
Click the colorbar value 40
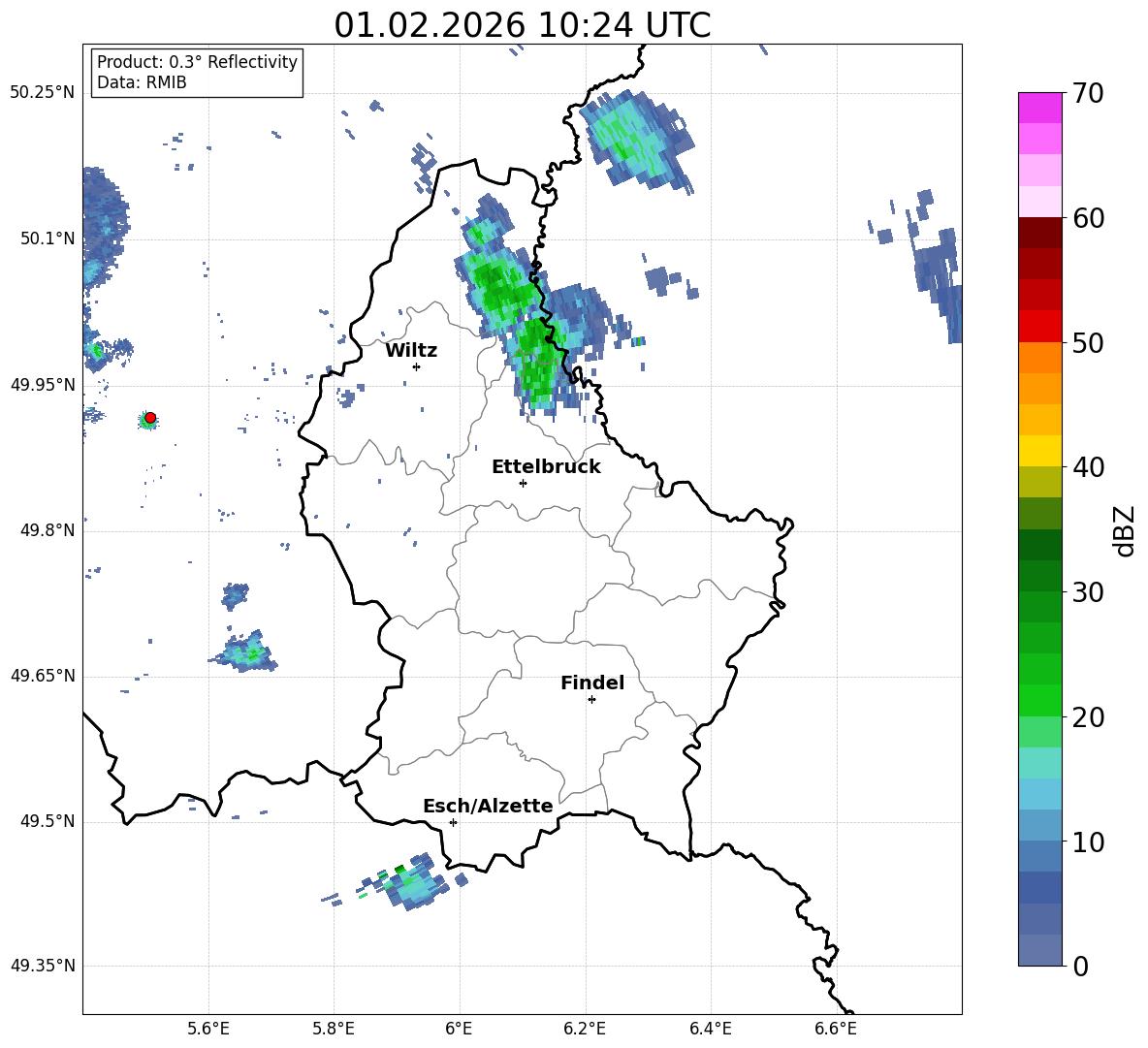(x=1087, y=467)
